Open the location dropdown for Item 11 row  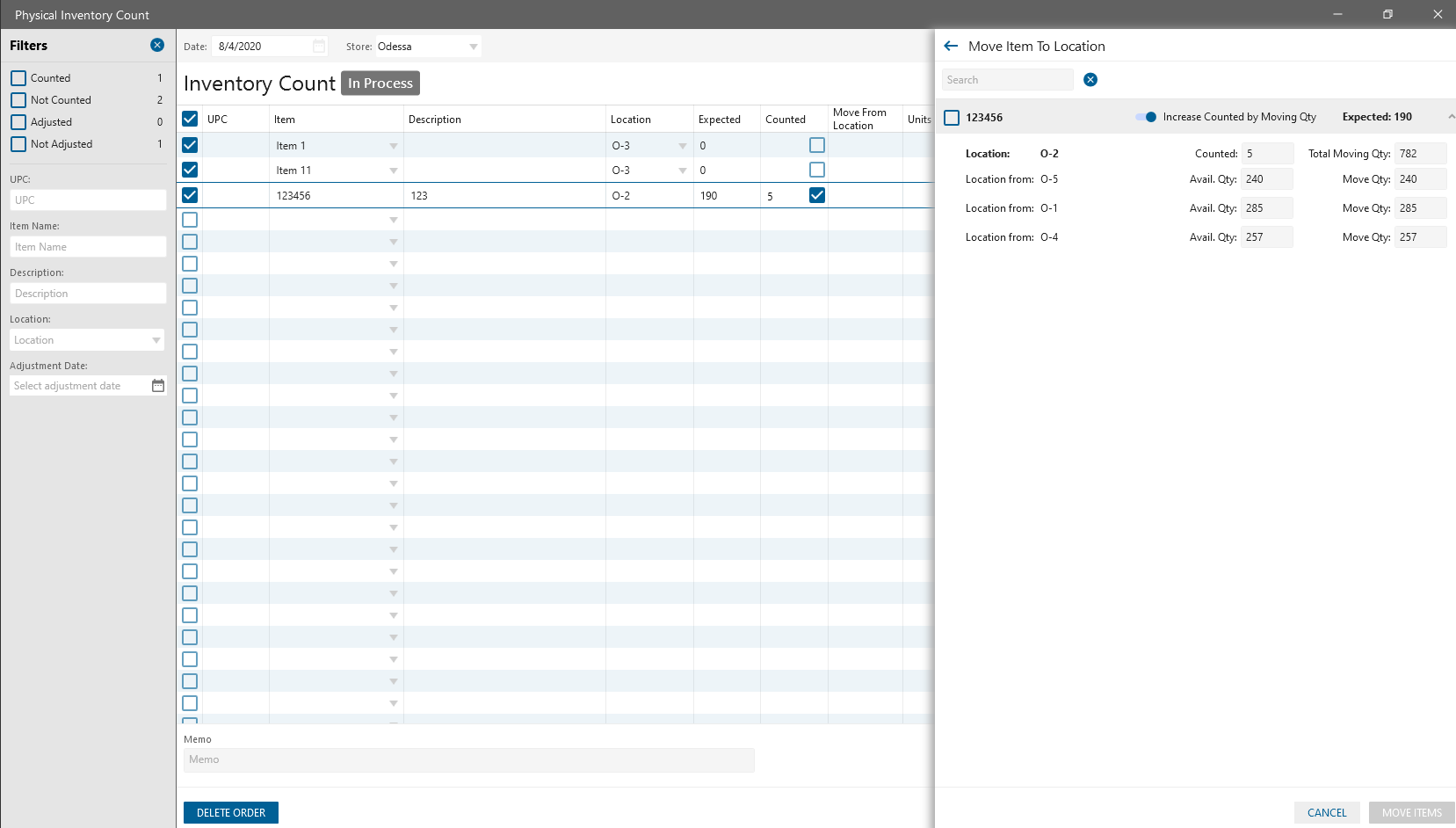click(683, 171)
